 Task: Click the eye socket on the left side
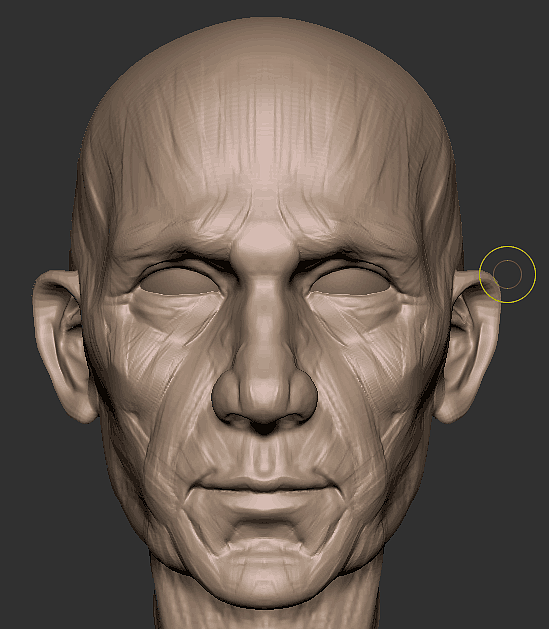[x=180, y=280]
